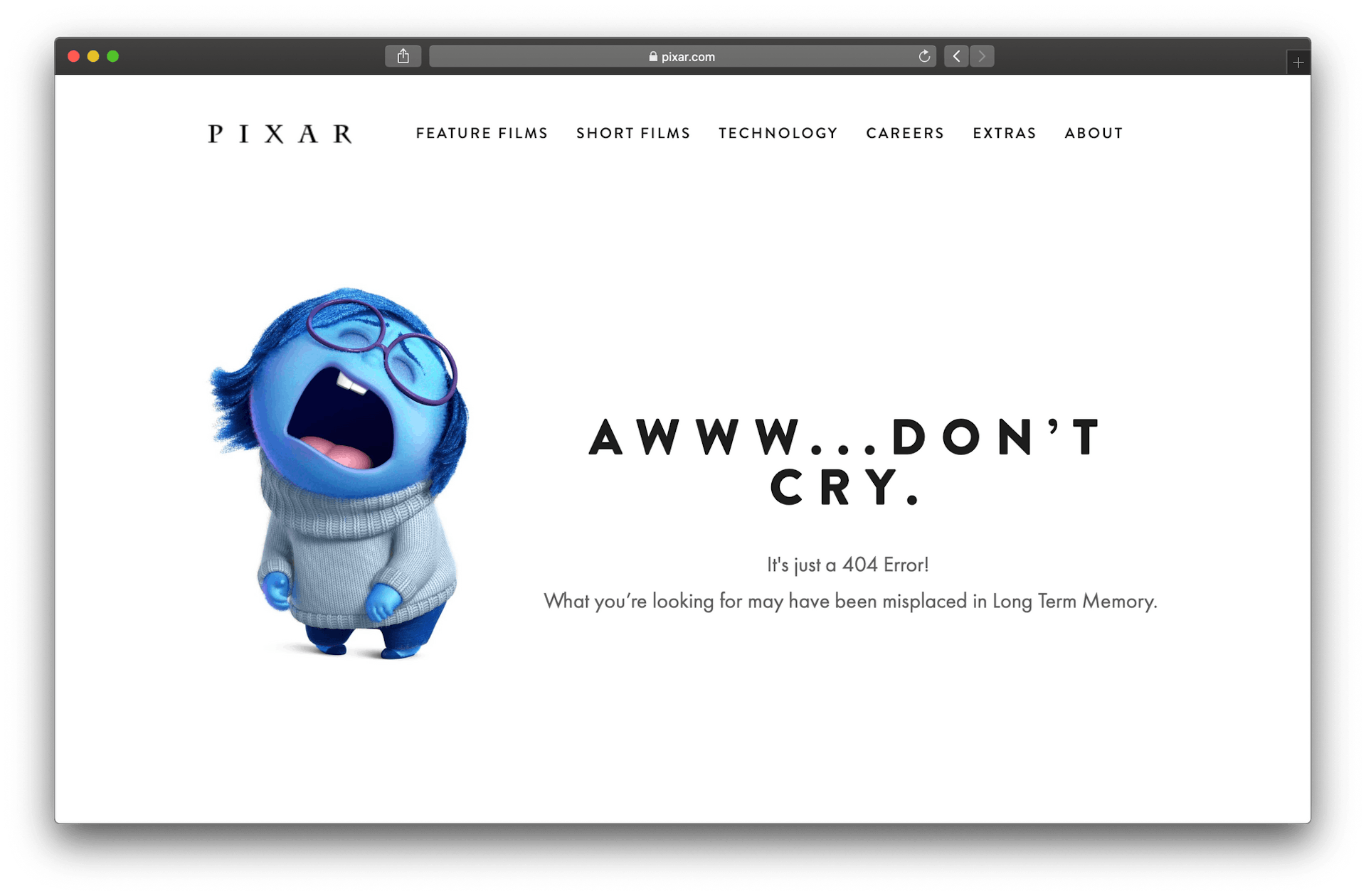Click the PIXAR logo to return home
This screenshot has height=896, width=1366.
282,133
